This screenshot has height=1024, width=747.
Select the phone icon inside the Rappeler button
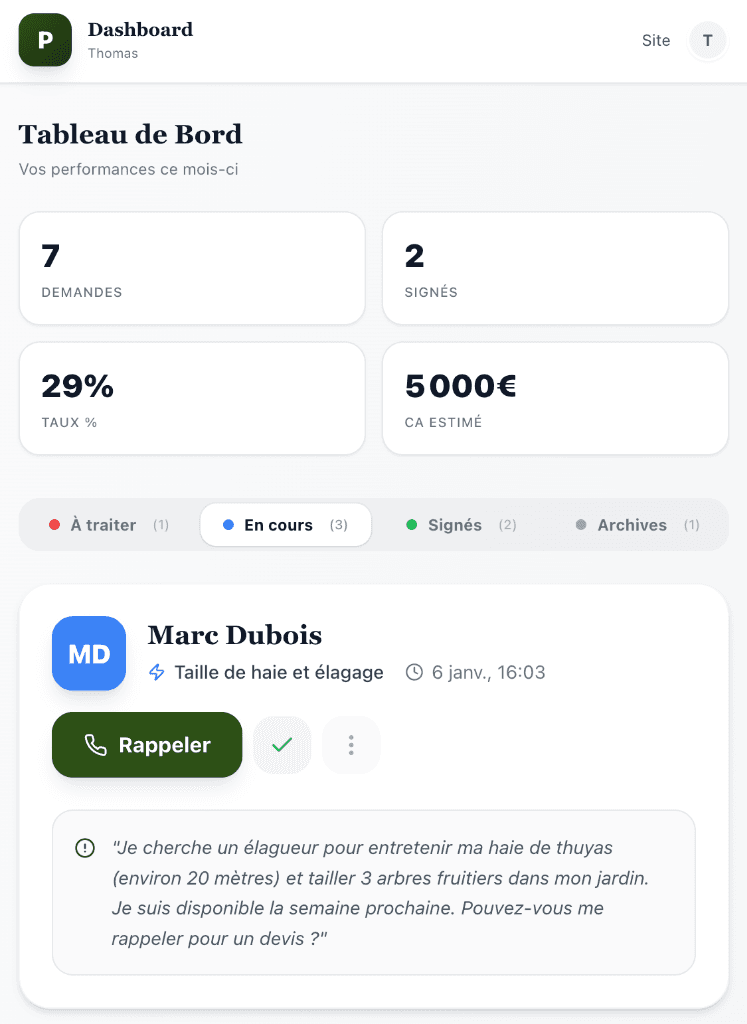coord(98,745)
